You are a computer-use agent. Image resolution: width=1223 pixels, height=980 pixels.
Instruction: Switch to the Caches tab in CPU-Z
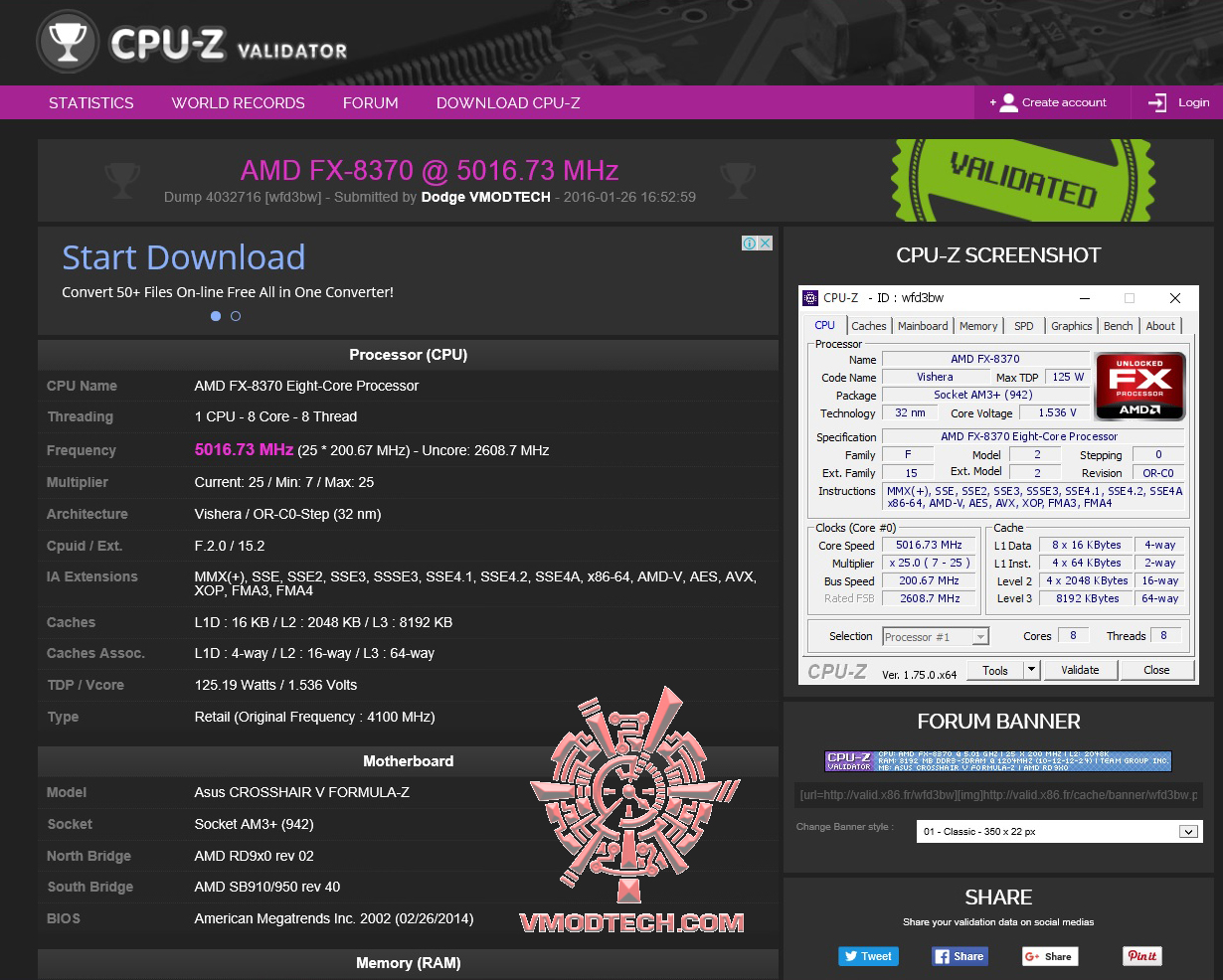[869, 326]
